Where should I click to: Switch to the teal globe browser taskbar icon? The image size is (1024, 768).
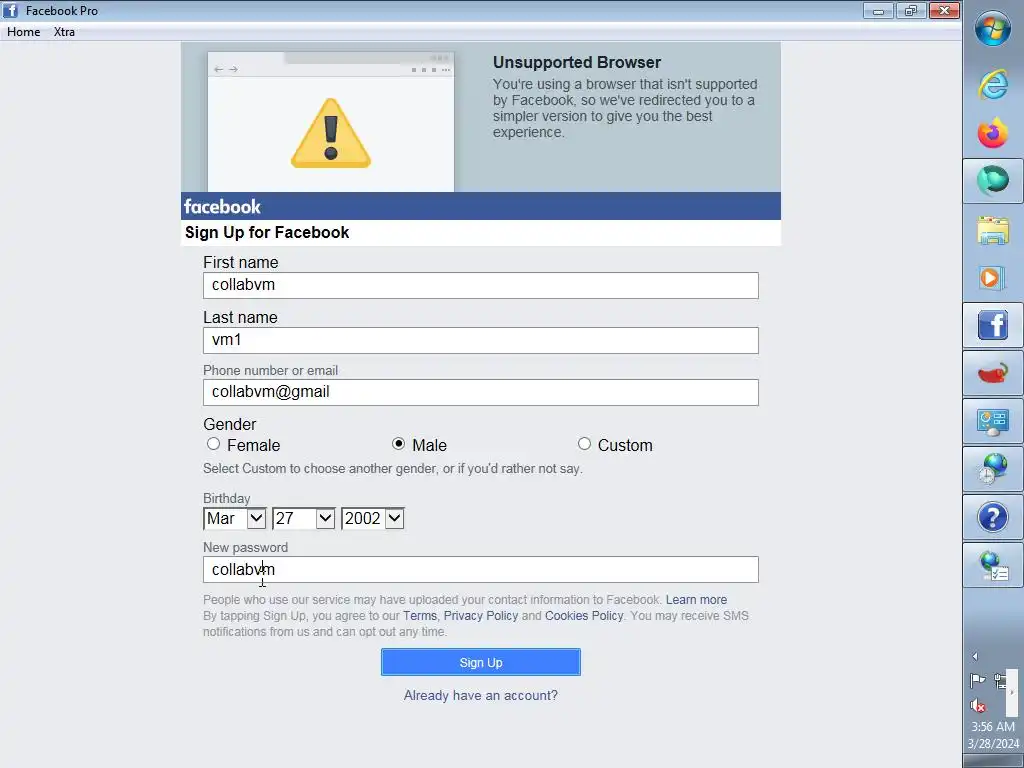[993, 180]
